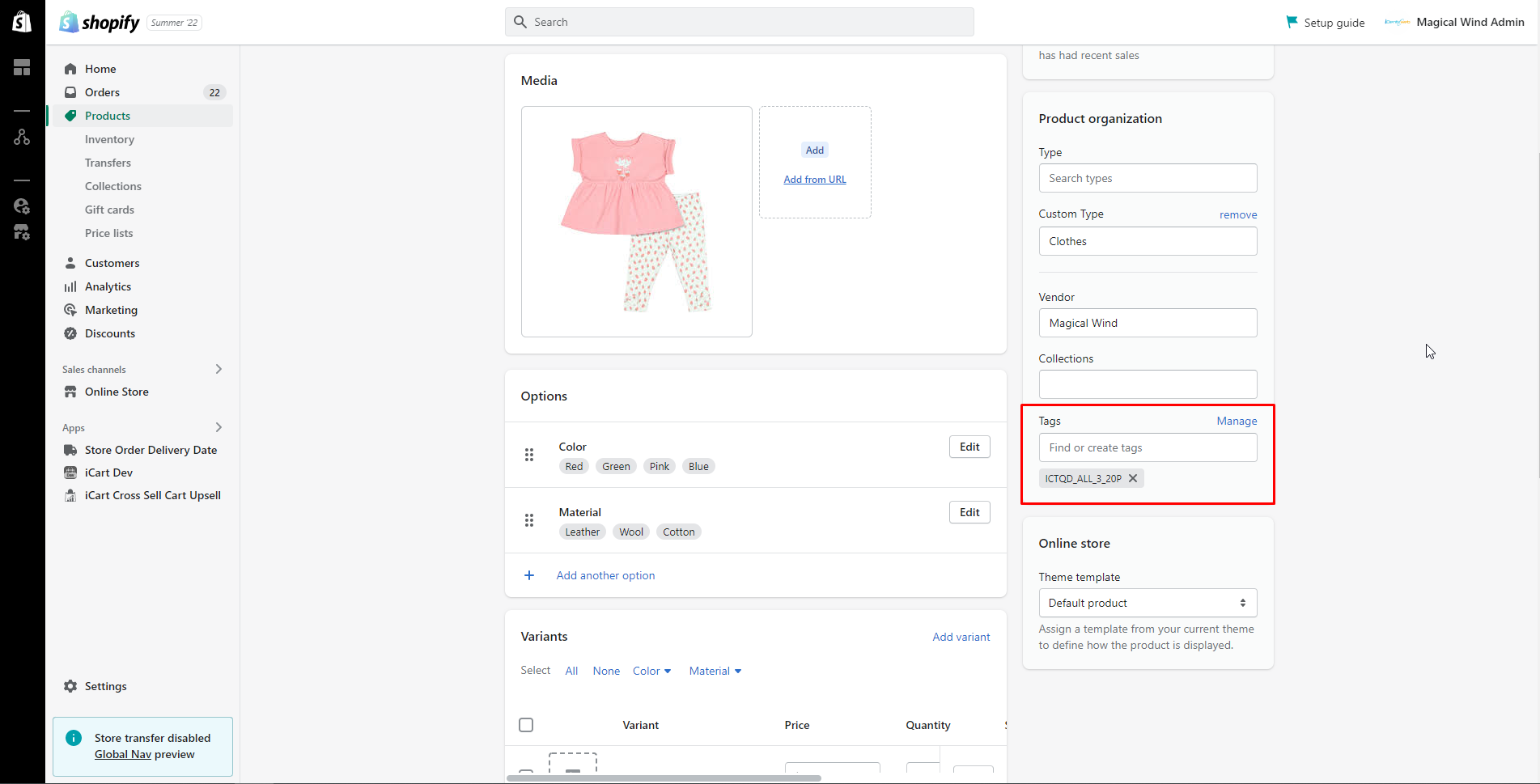Click the Orders inbox icon

(x=70, y=92)
